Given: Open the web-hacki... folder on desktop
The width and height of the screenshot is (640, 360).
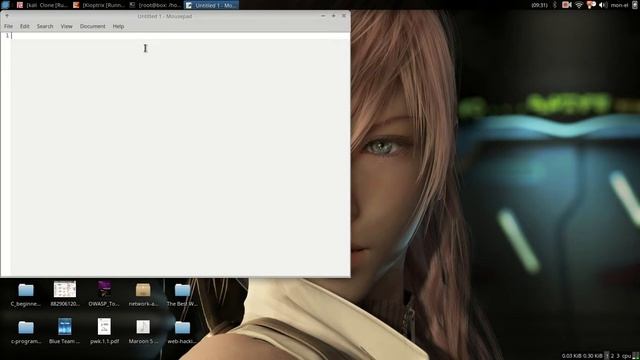Looking at the screenshot, I should pyautogui.click(x=182, y=331).
